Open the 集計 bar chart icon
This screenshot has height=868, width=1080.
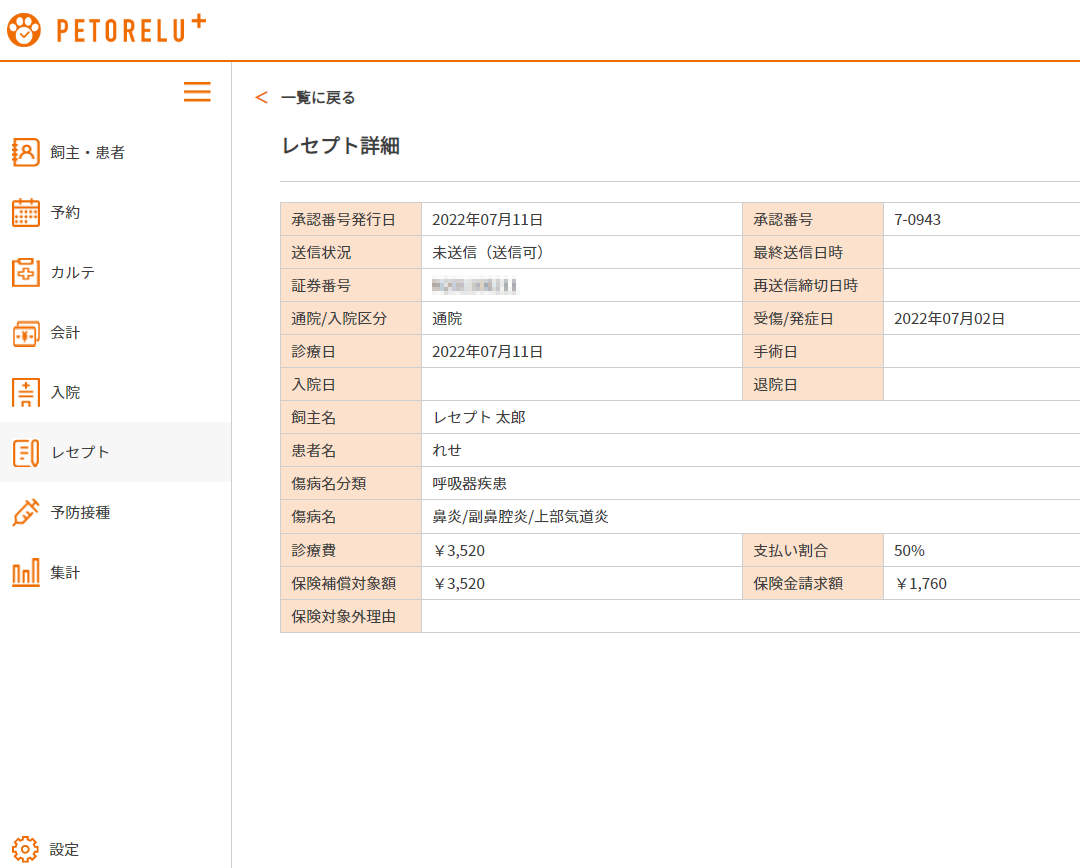[x=25, y=572]
